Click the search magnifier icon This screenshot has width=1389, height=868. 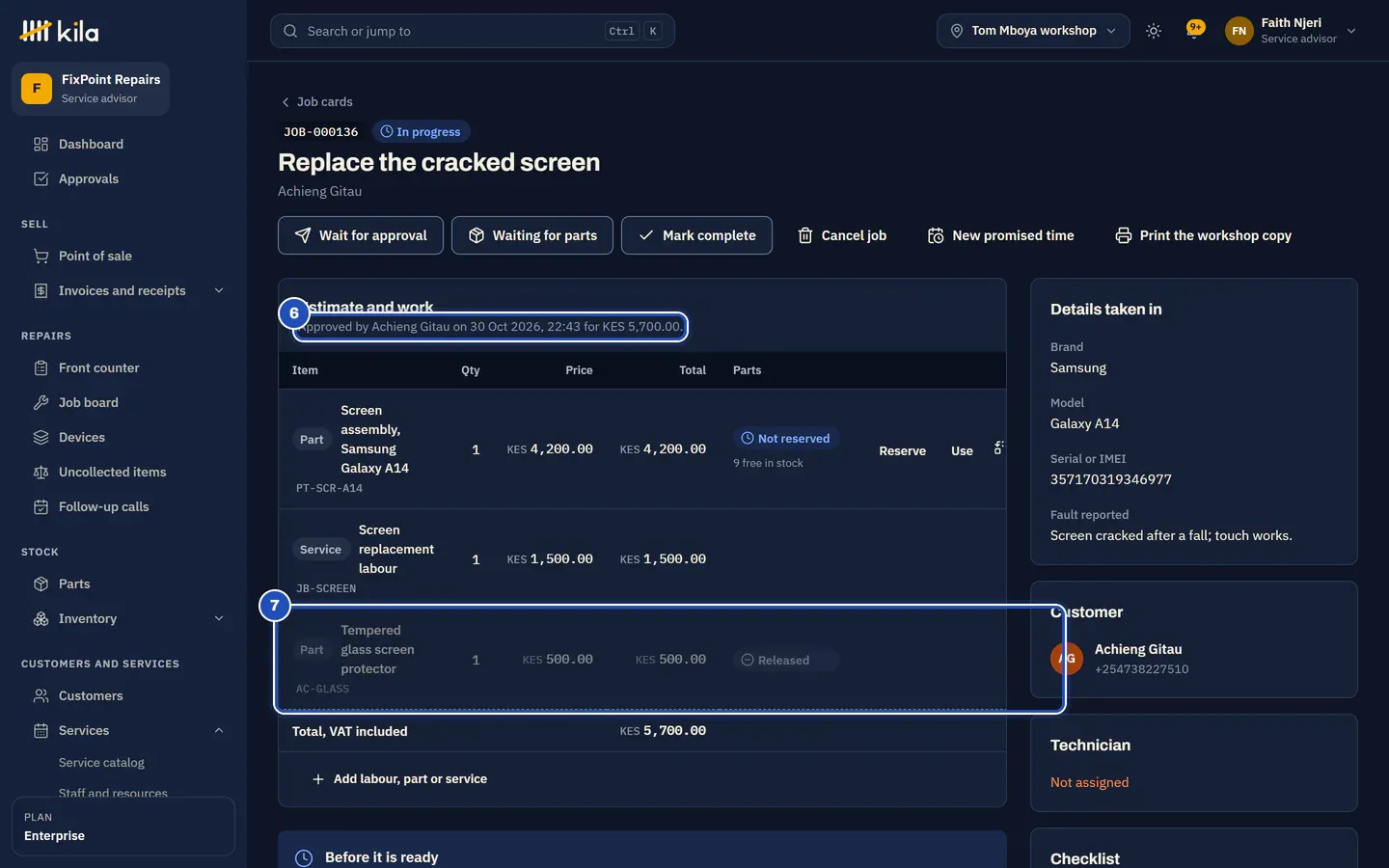coord(290,31)
